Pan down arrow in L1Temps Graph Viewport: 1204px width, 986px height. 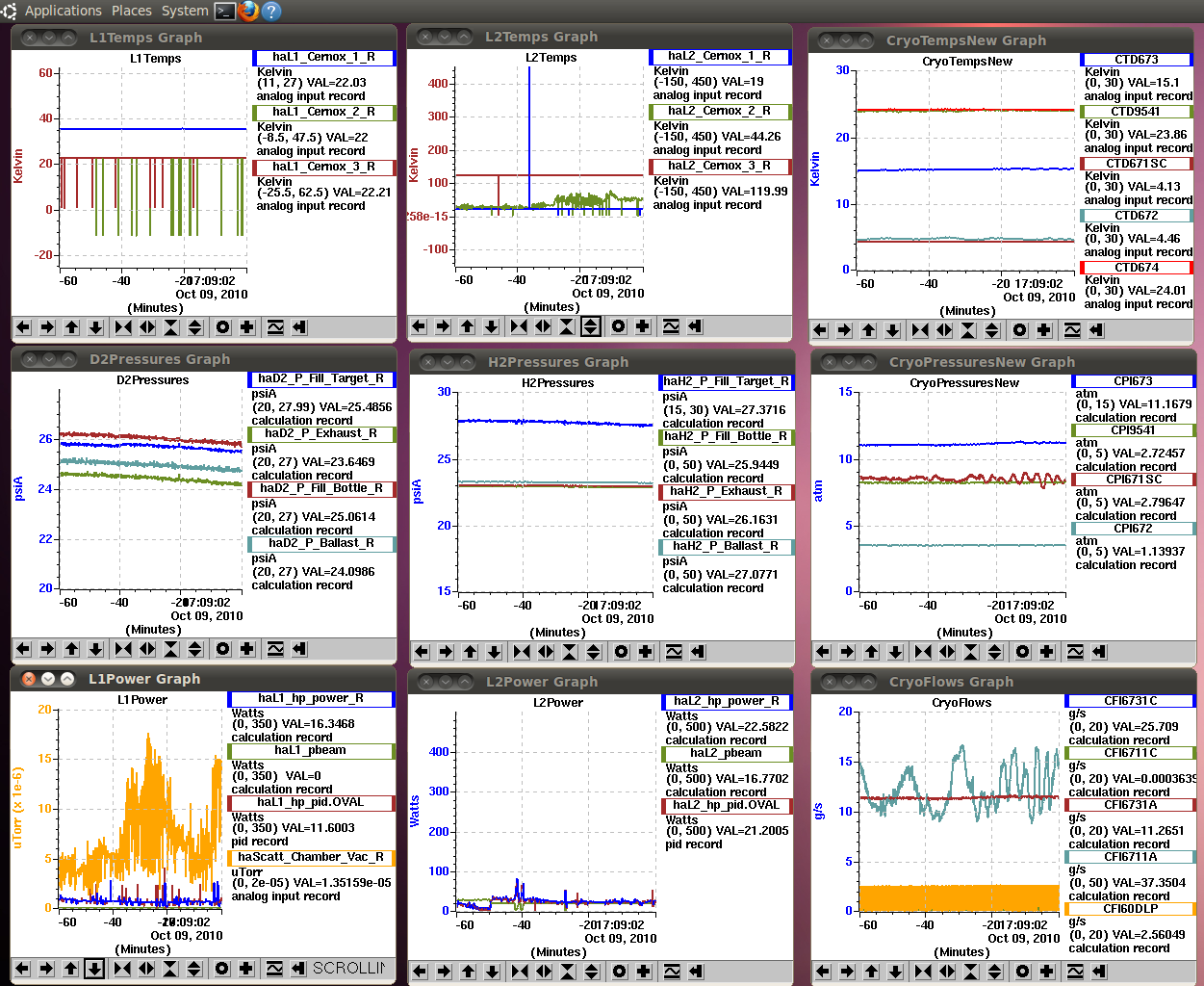(x=95, y=327)
